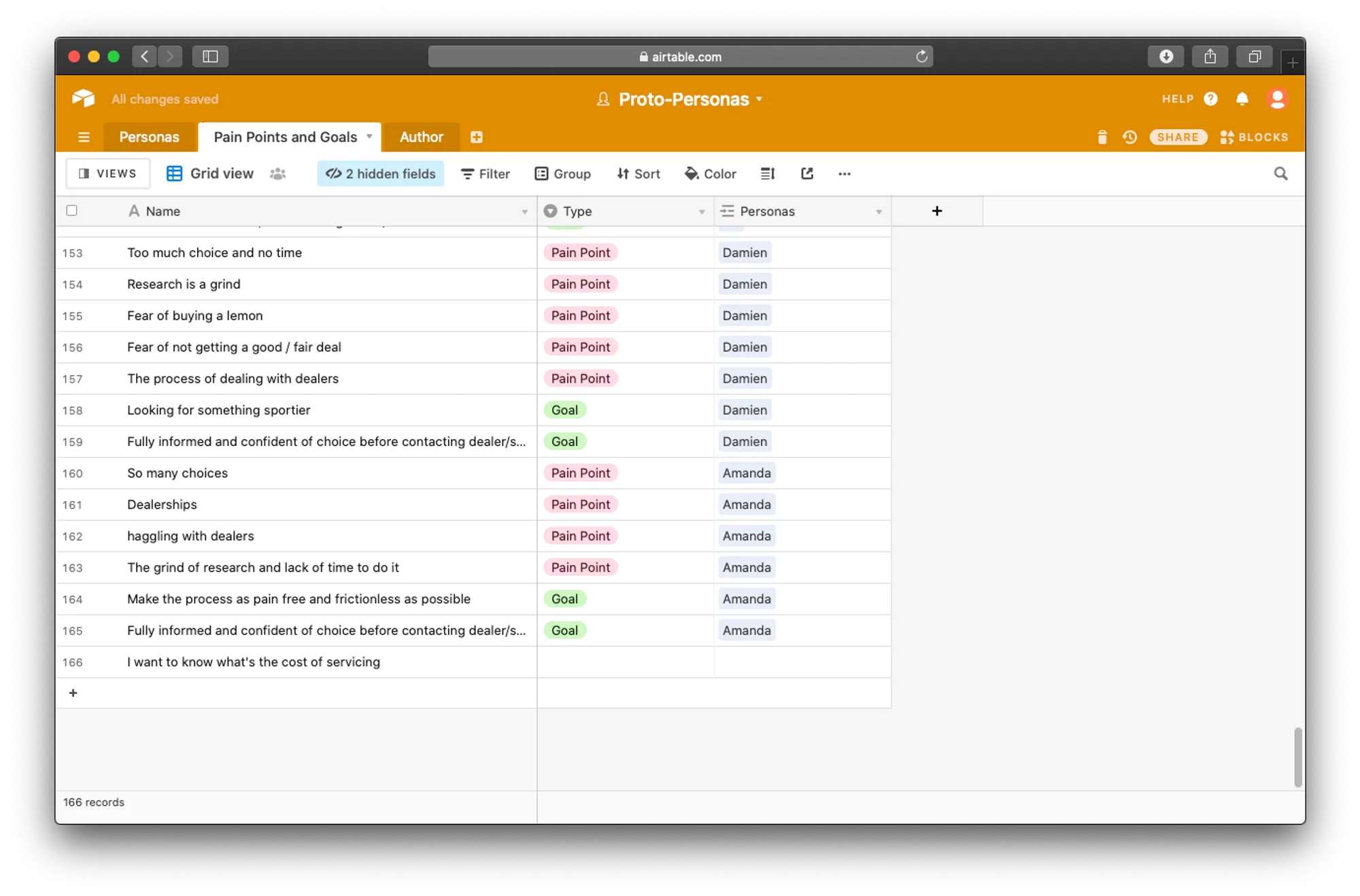Open the trash bin icon
This screenshot has width=1360, height=896.
[x=1102, y=137]
